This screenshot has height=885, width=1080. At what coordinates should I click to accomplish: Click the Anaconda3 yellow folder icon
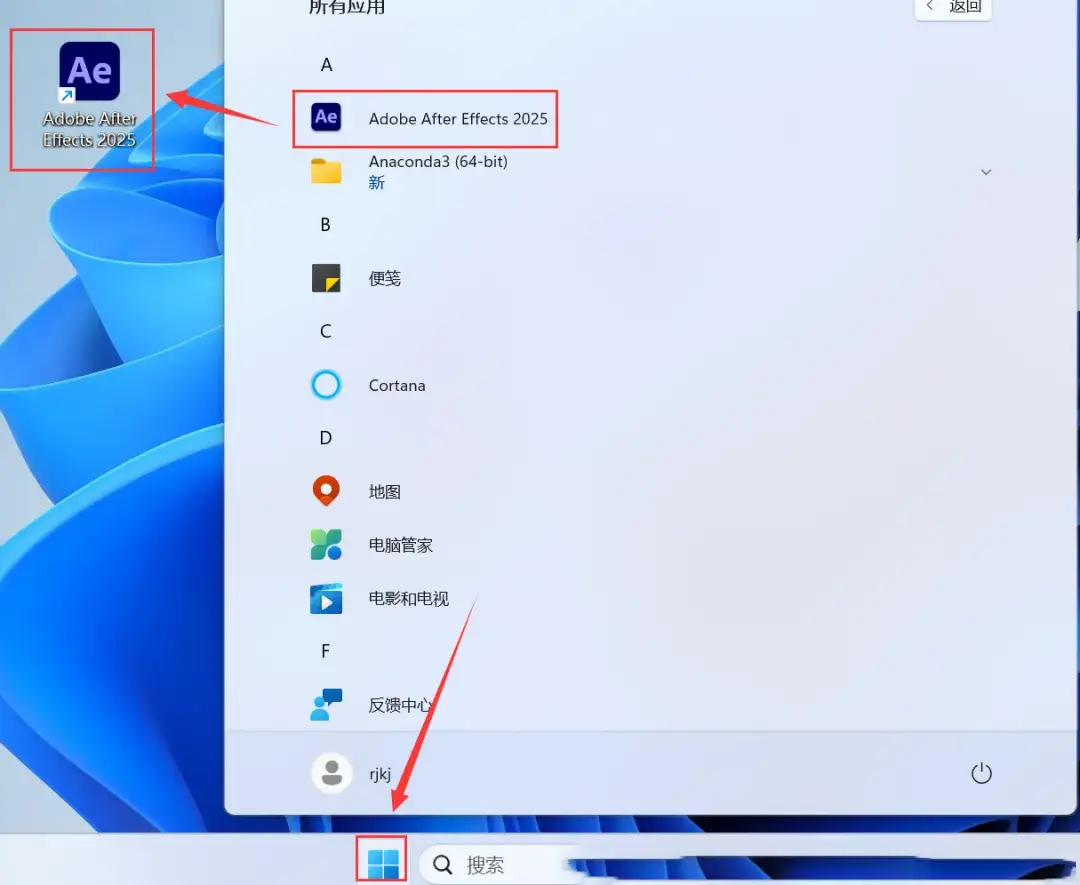325,171
